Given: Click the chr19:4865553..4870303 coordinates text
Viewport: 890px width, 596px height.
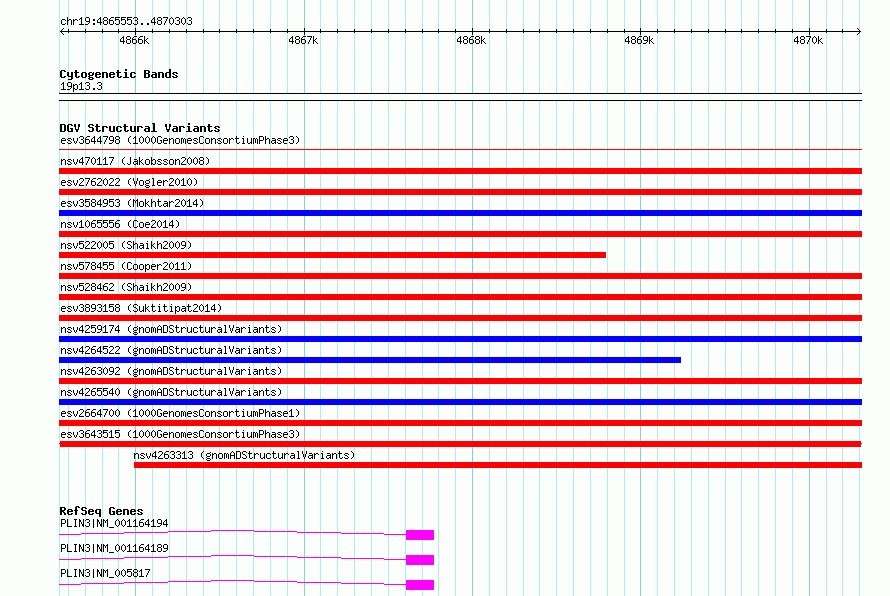Looking at the screenshot, I should [x=126, y=22].
